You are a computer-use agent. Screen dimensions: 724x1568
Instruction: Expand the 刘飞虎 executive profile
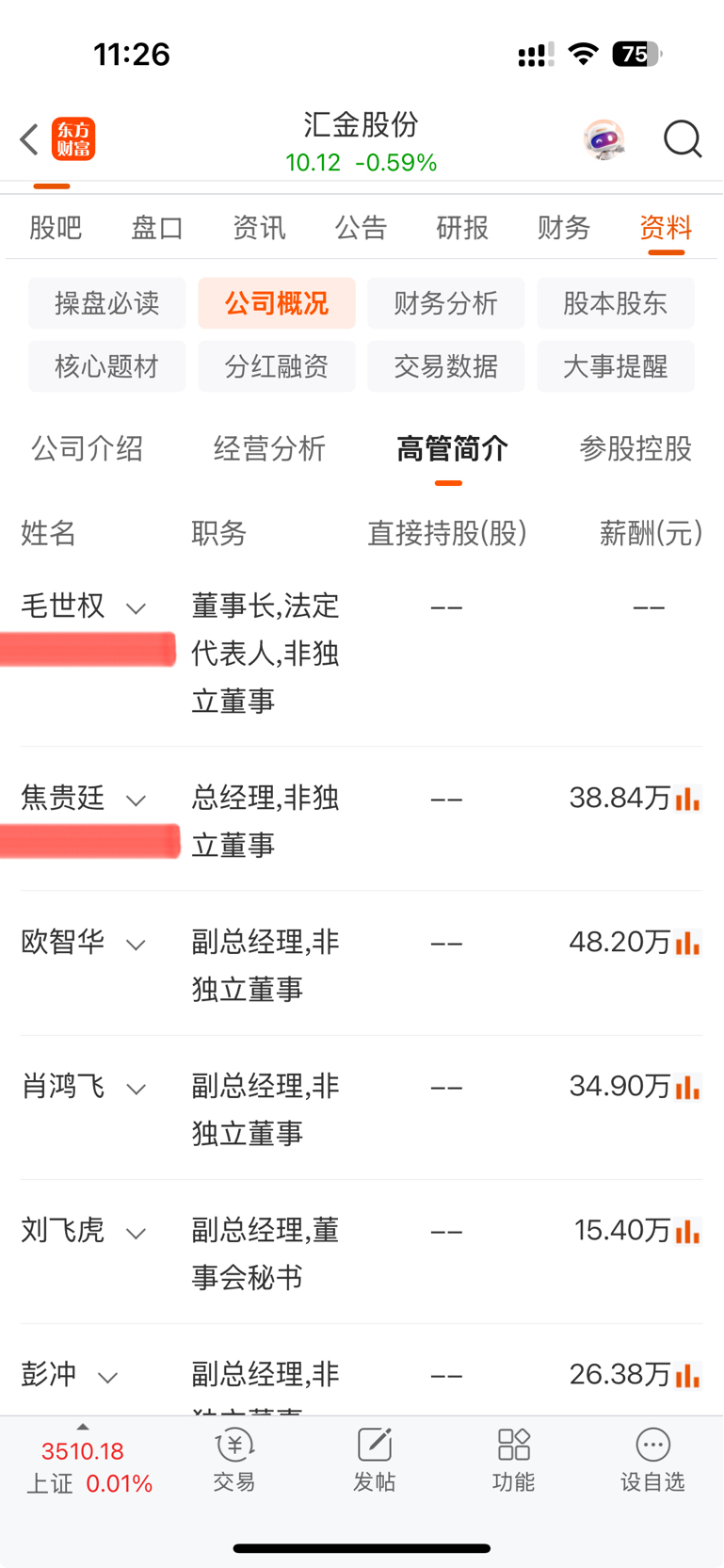(136, 1234)
